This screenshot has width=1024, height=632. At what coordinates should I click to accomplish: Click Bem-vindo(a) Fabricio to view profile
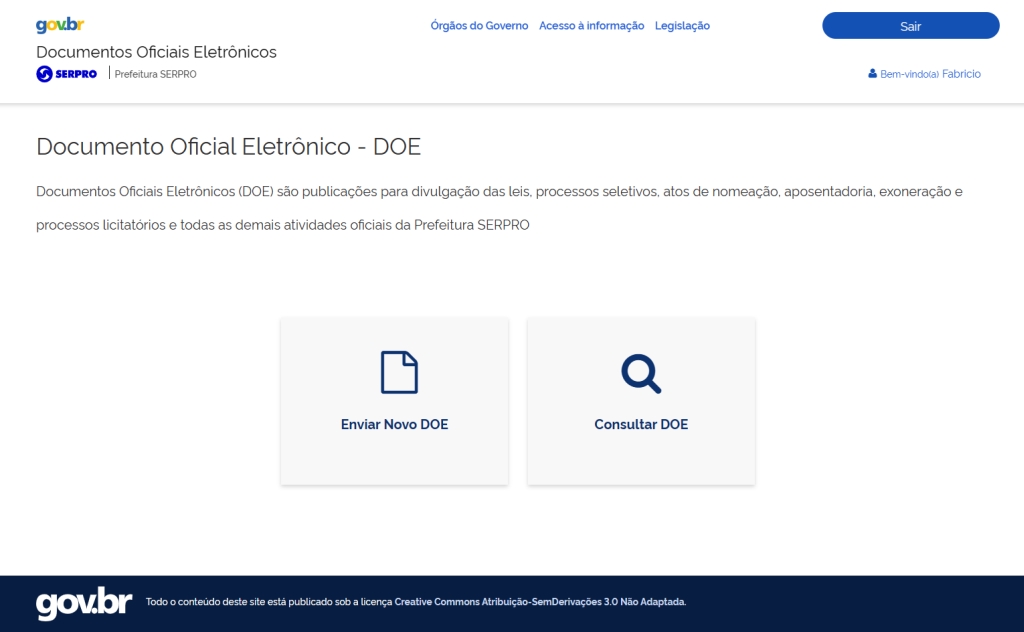[x=930, y=73]
